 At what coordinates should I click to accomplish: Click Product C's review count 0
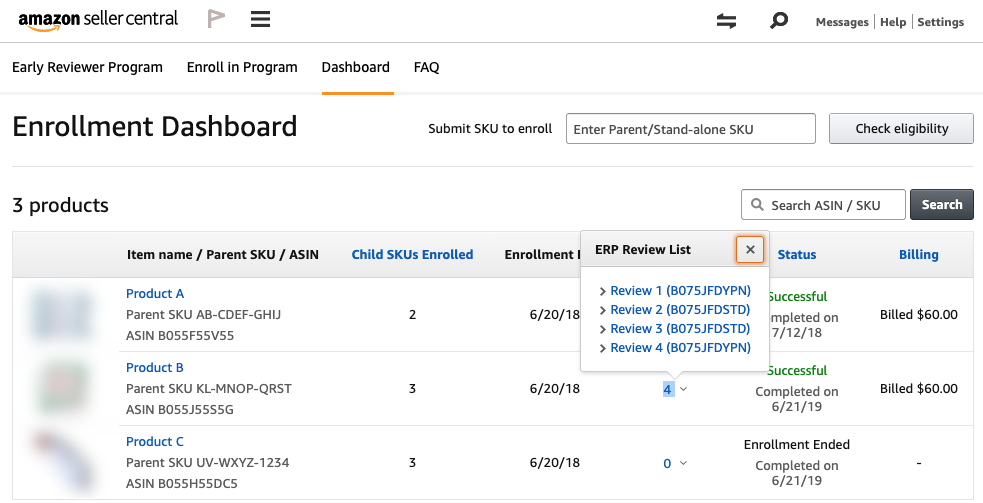[x=667, y=463]
